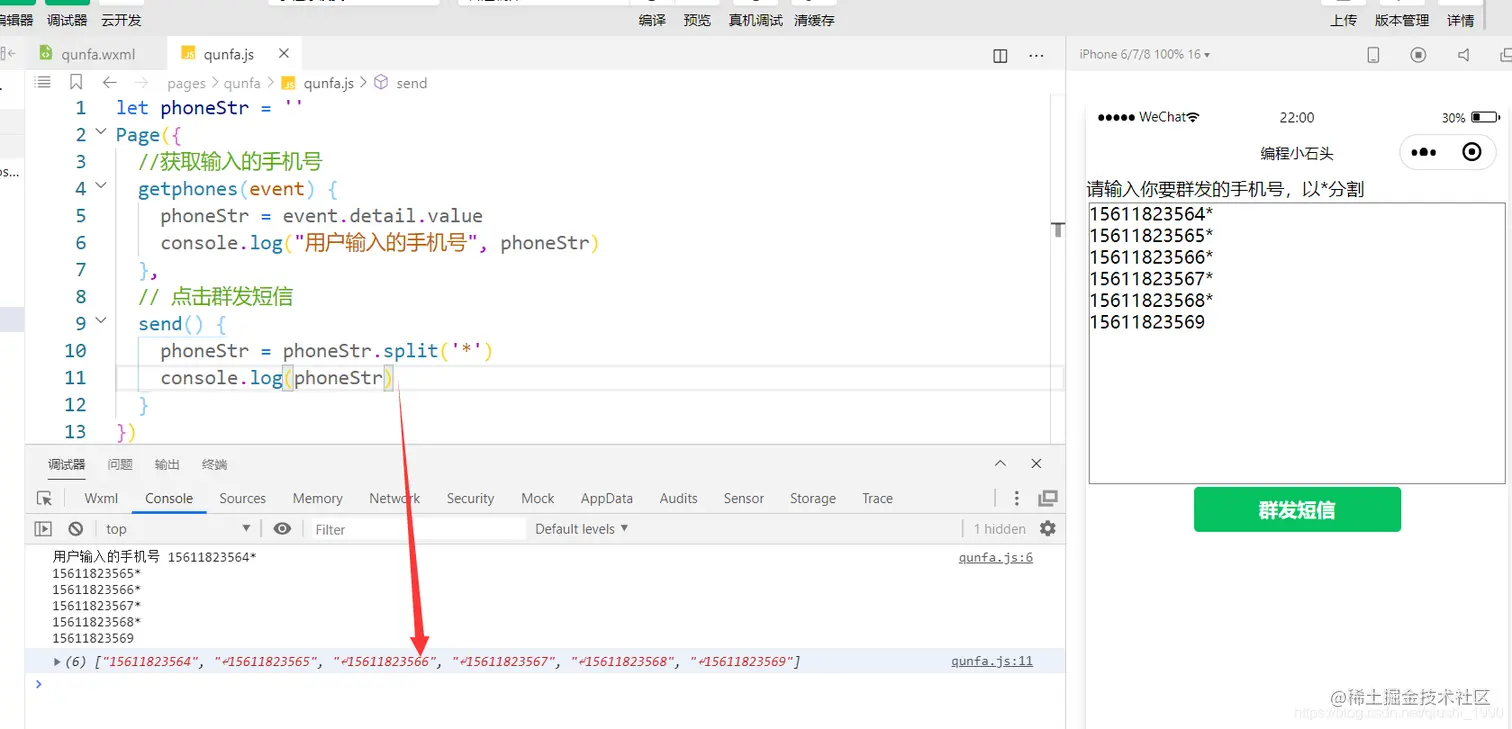Image resolution: width=1512 pixels, height=729 pixels.
Task: Navigate forward with right arrow
Action: (141, 83)
